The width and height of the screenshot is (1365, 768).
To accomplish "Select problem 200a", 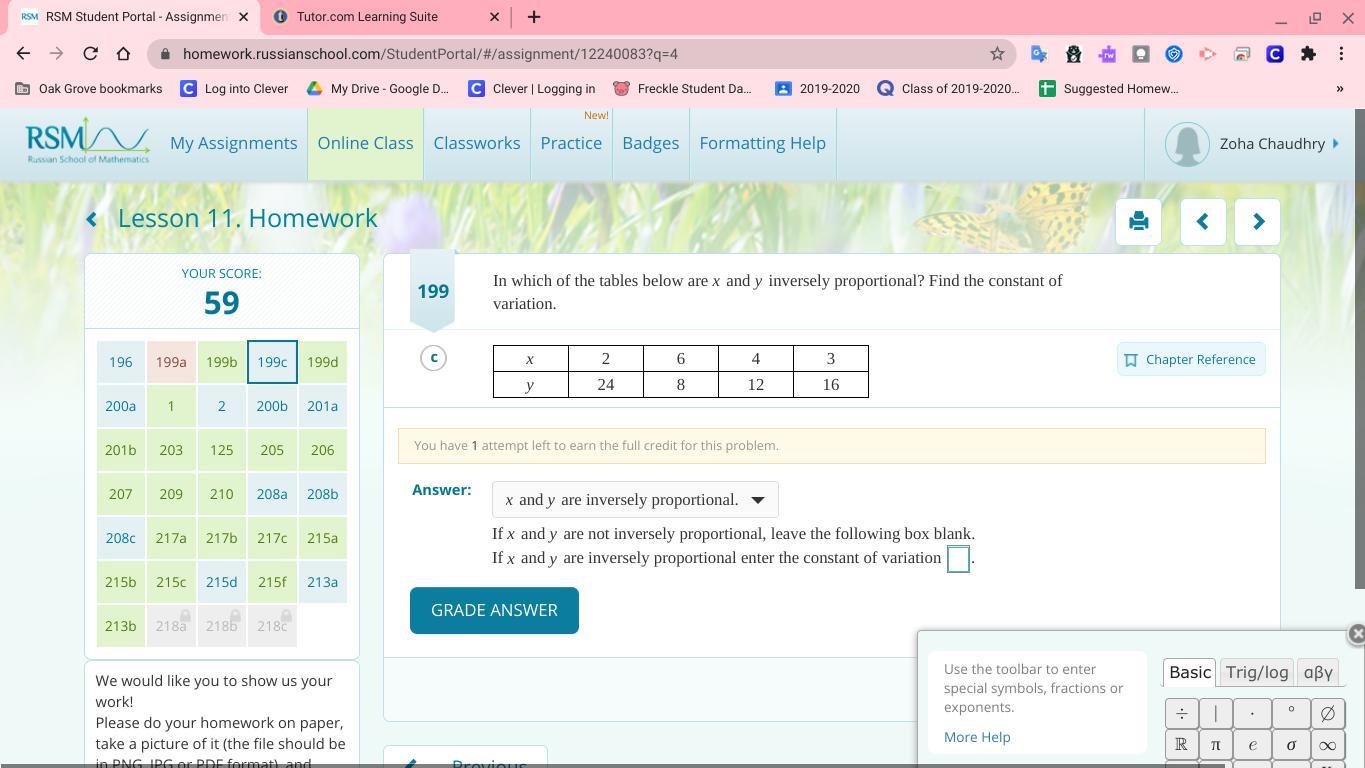I will tap(120, 406).
